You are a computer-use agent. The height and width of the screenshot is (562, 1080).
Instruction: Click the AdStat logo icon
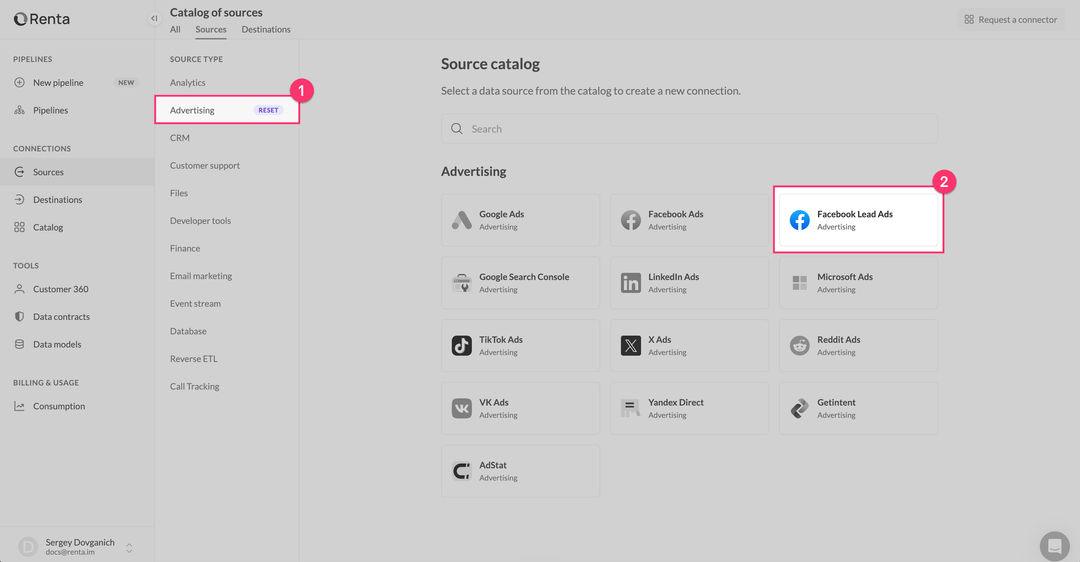point(461,471)
